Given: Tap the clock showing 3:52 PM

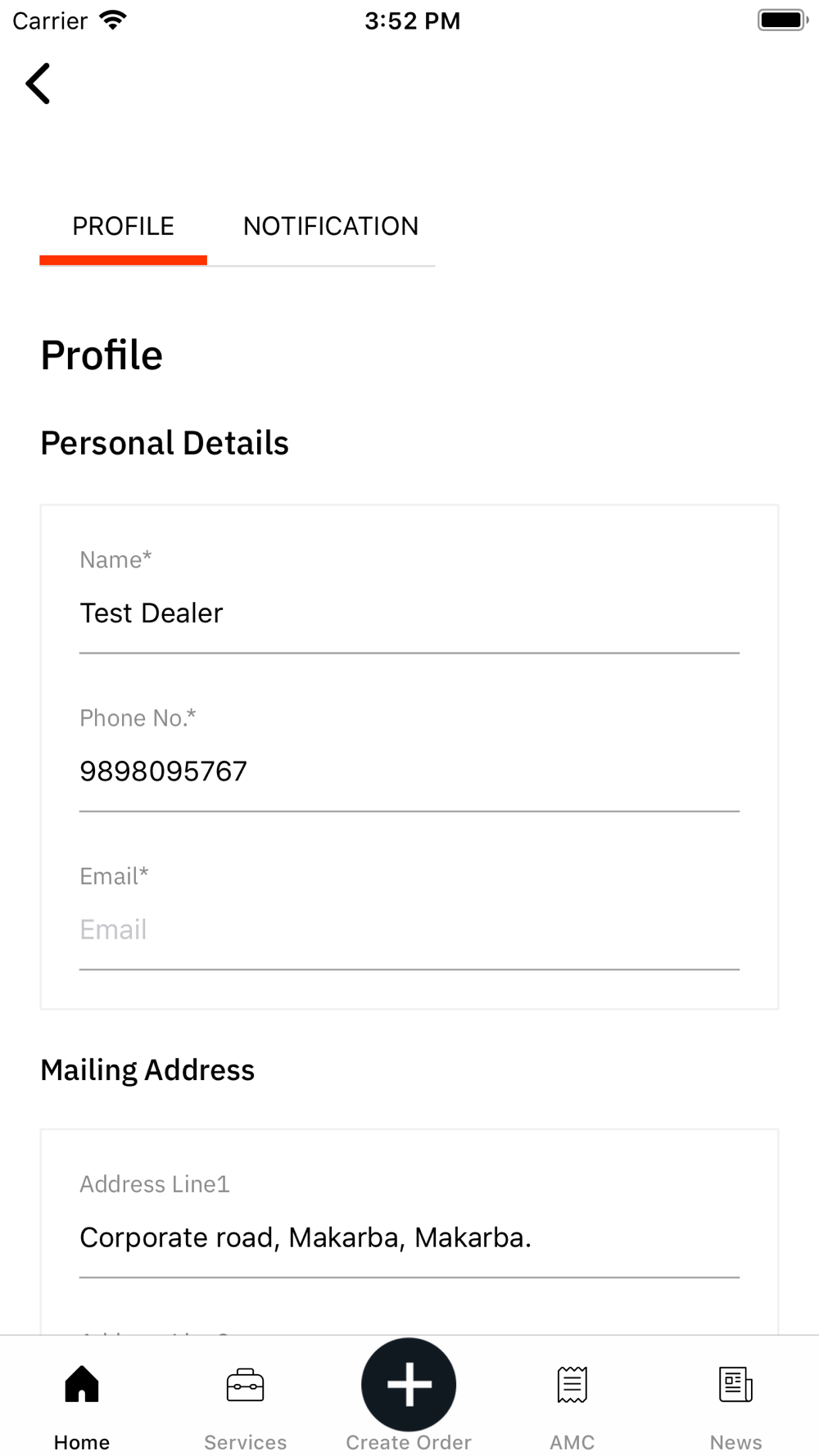Looking at the screenshot, I should point(412,20).
